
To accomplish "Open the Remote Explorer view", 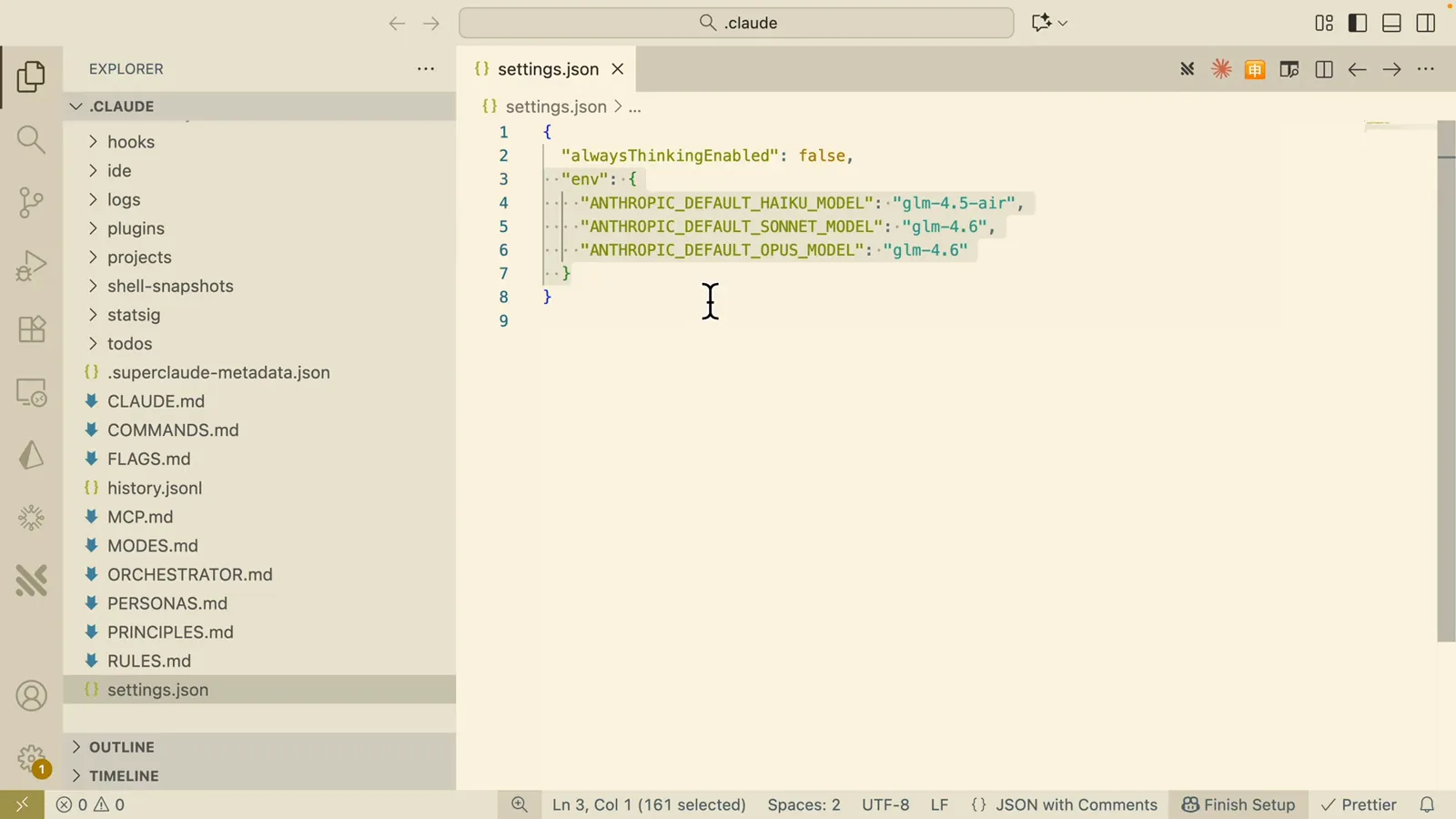I will (31, 392).
